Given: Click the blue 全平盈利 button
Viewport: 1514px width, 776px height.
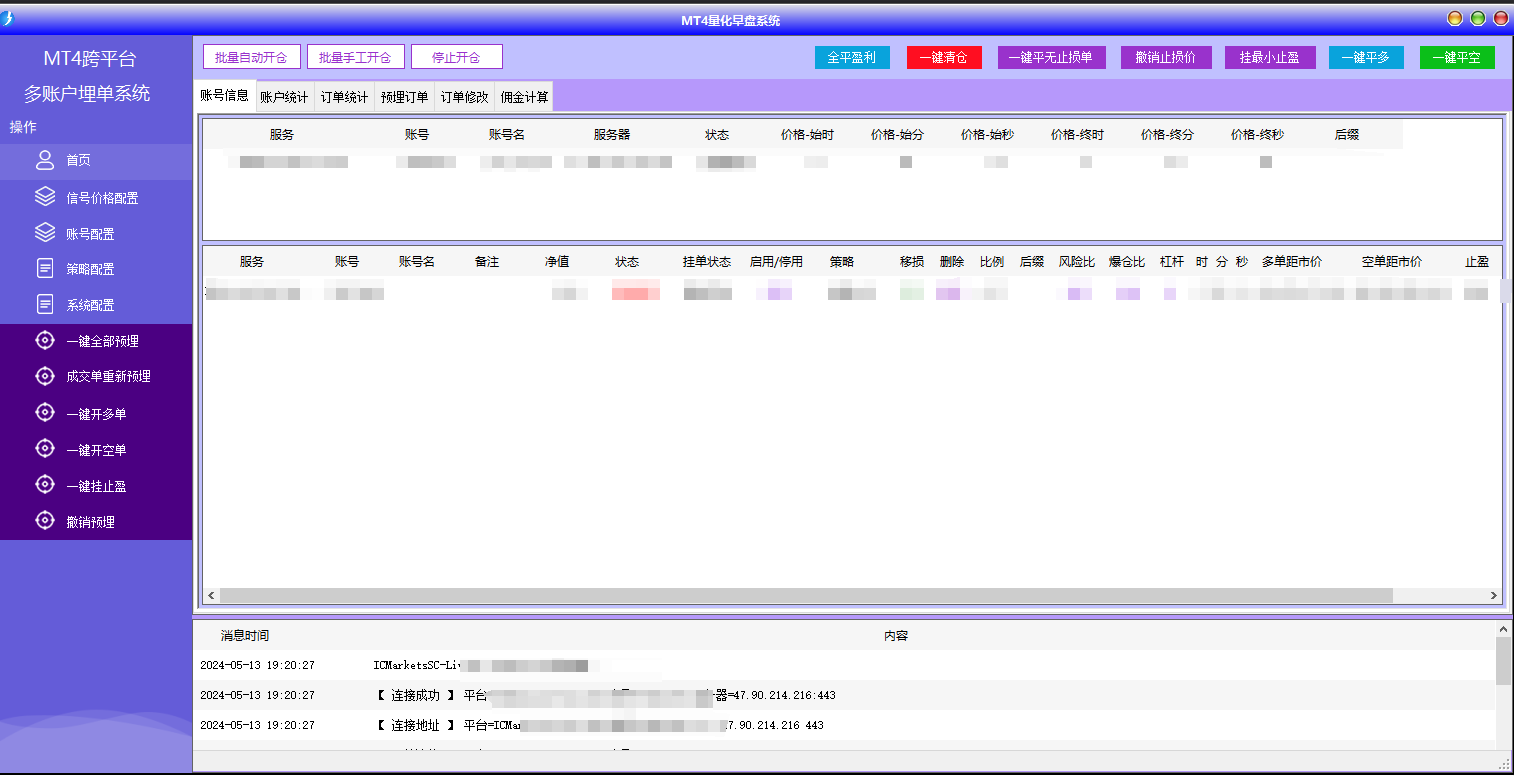Looking at the screenshot, I should 852,57.
